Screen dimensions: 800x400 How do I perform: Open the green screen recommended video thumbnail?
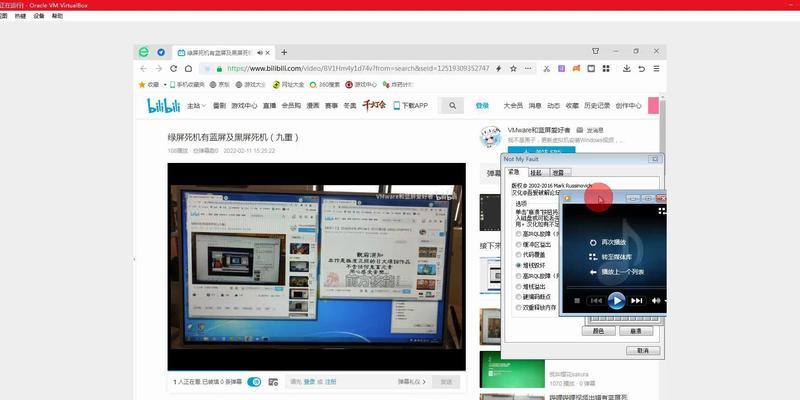click(x=512, y=369)
